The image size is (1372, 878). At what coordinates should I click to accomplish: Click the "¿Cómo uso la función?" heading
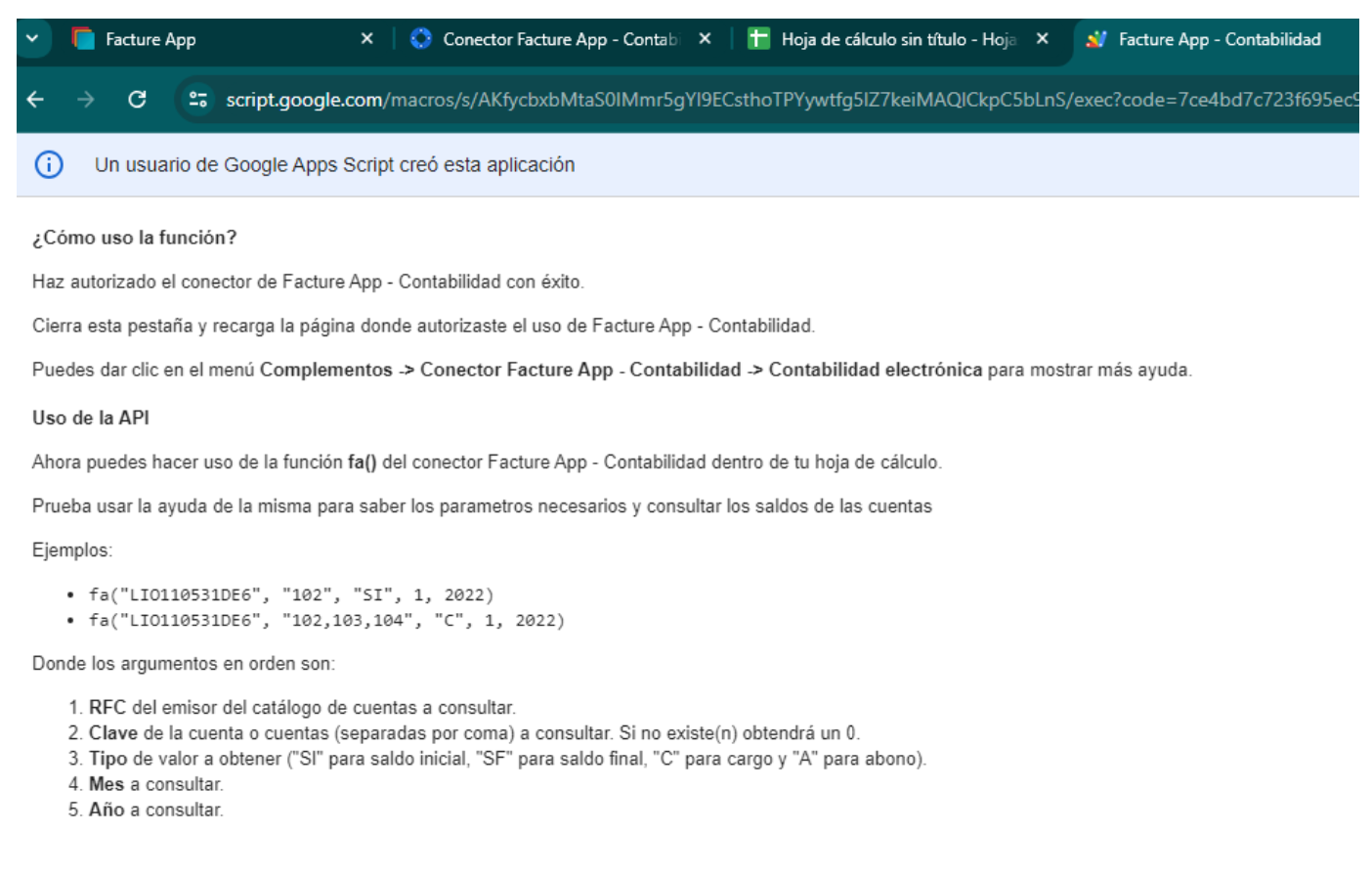[x=135, y=238]
